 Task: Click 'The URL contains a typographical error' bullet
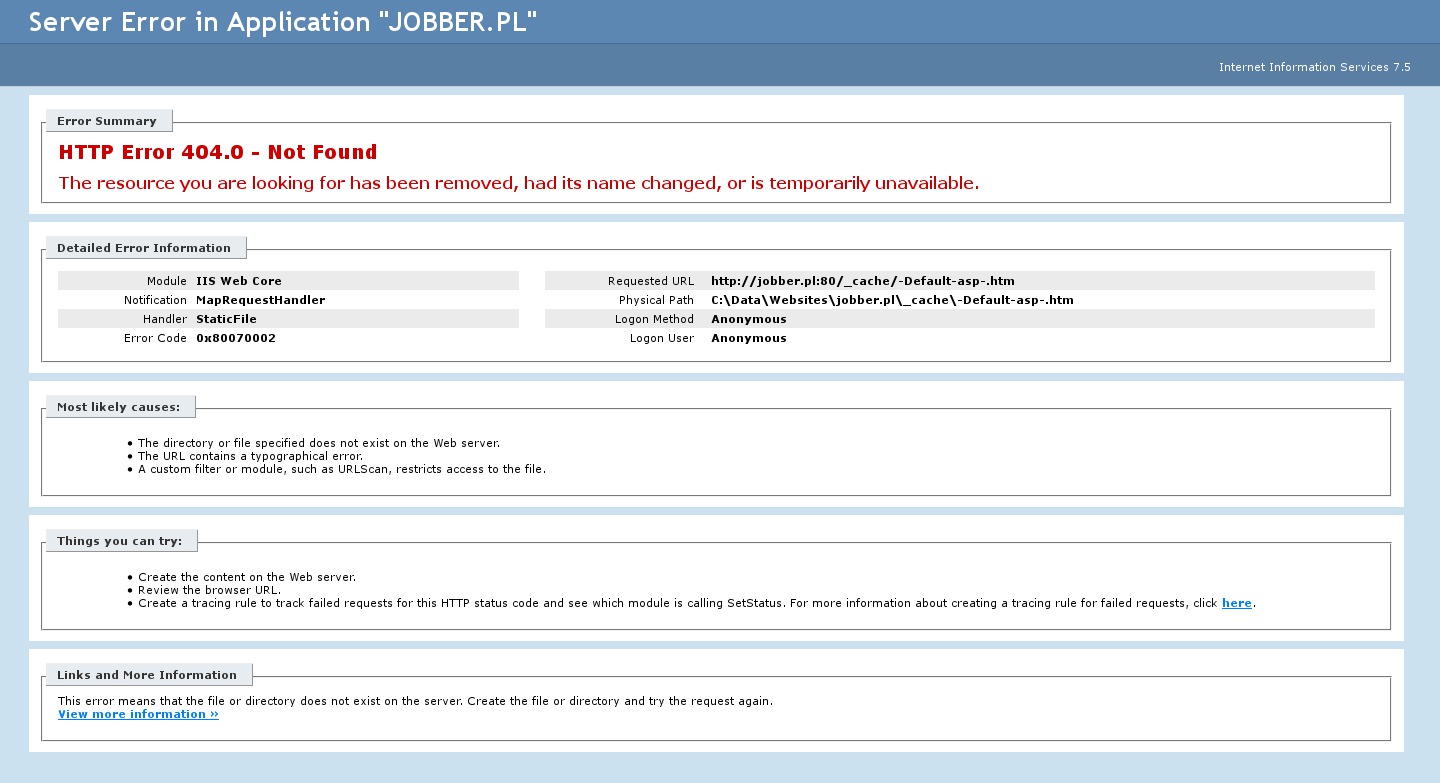pos(250,456)
